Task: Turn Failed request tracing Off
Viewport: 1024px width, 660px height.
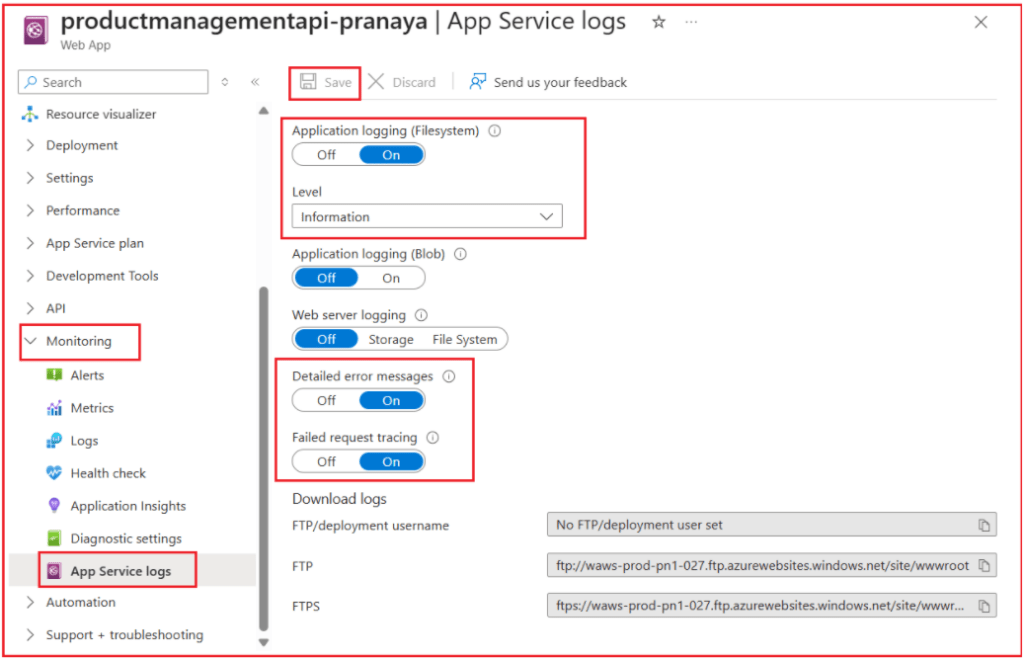Action: (x=326, y=462)
